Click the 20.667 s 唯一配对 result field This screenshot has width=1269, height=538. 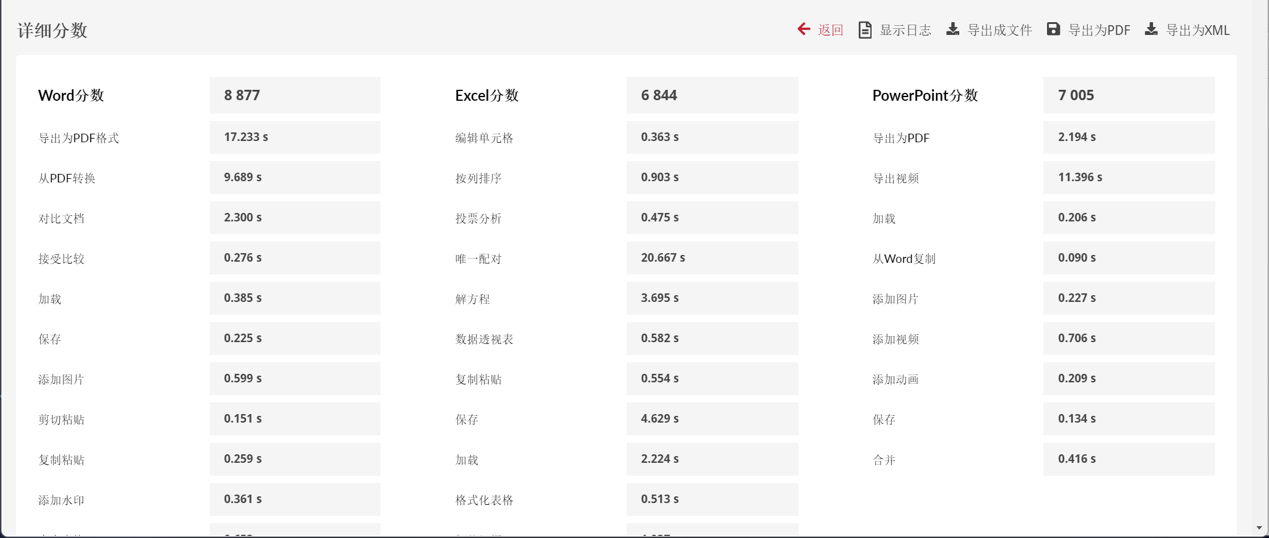click(x=663, y=258)
